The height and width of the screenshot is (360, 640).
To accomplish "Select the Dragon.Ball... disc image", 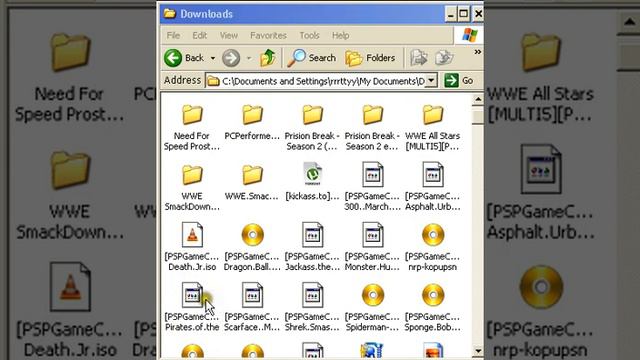I will (x=252, y=247).
